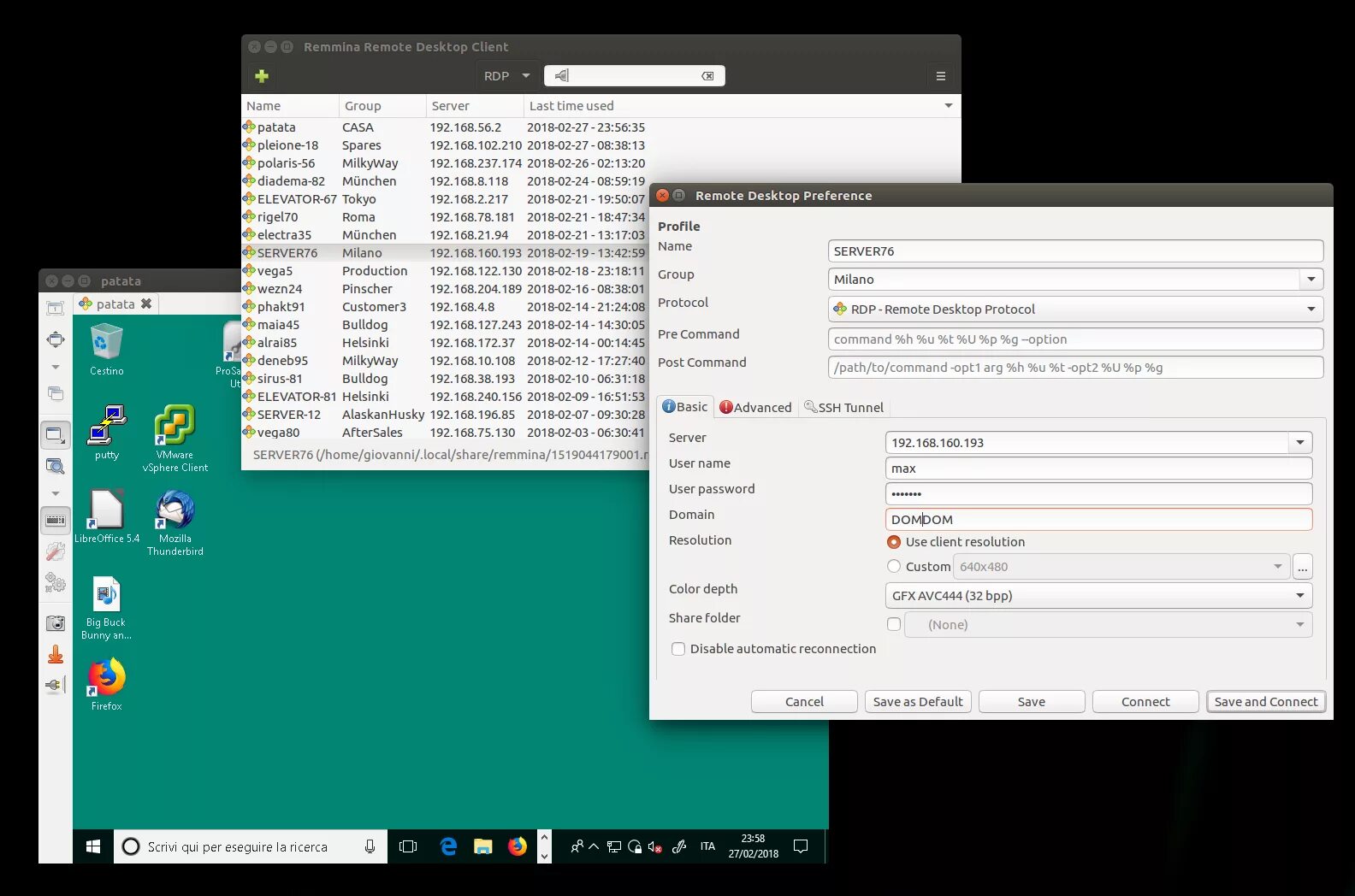Take a screenshot with camera icon
Screen dimensions: 1355x896
click(x=56, y=623)
